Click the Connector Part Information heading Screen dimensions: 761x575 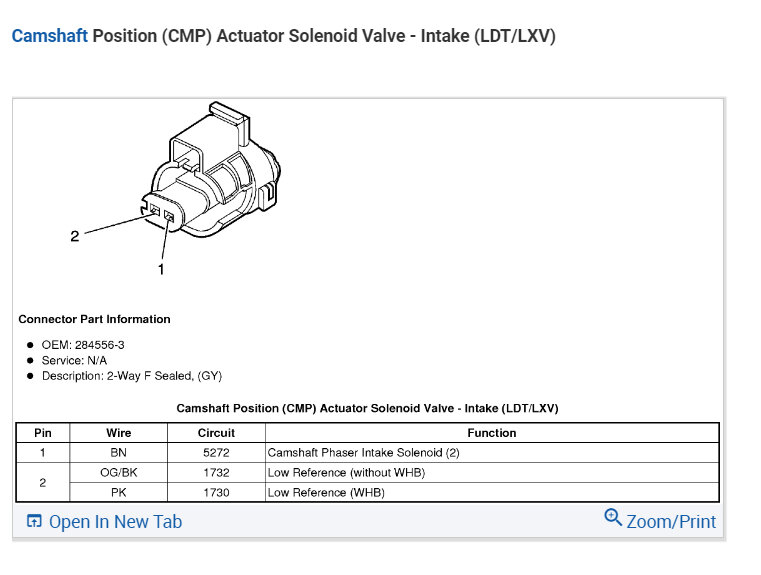pyautogui.click(x=94, y=319)
